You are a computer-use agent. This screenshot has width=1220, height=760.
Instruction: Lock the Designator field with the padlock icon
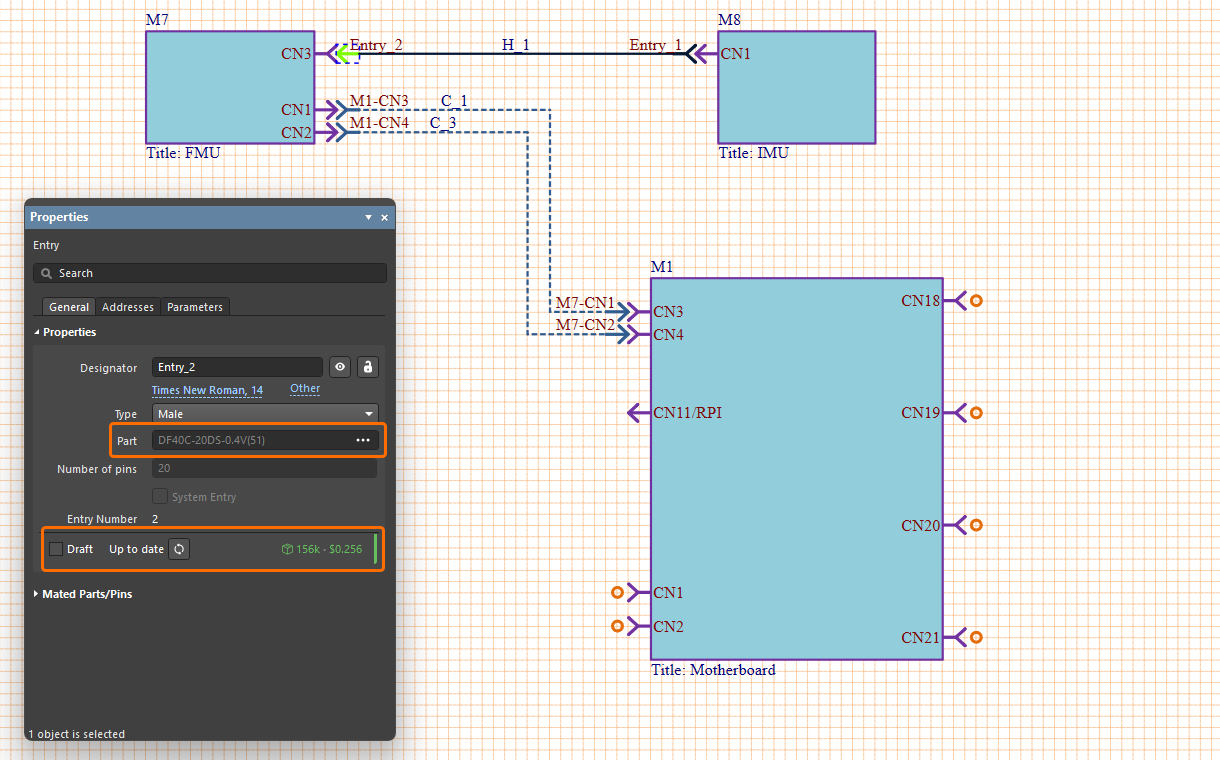[368, 367]
